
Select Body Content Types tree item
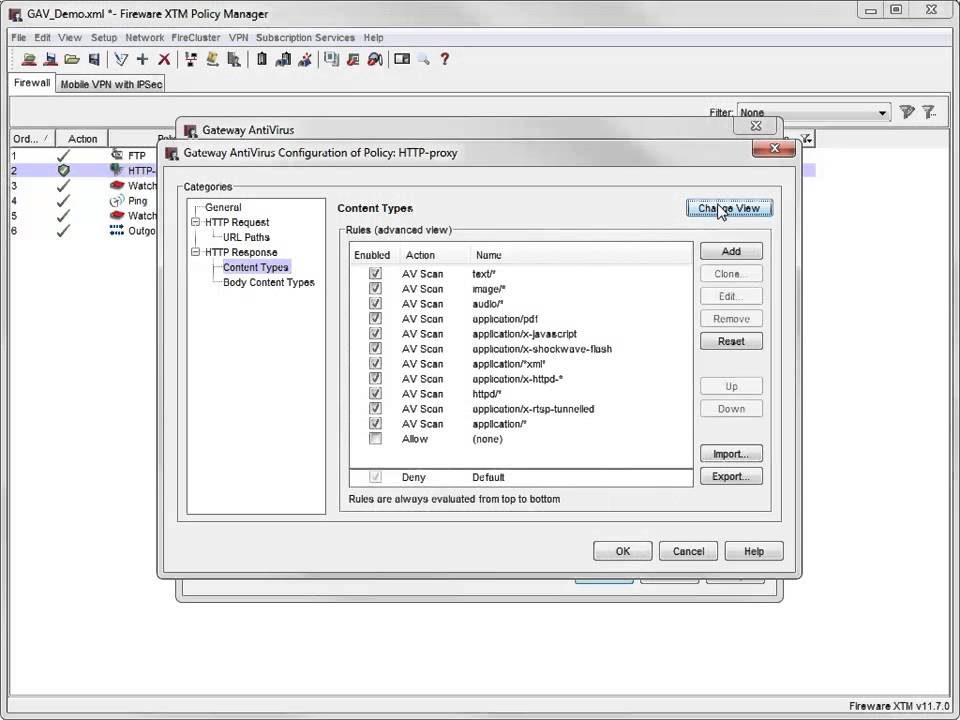269,282
